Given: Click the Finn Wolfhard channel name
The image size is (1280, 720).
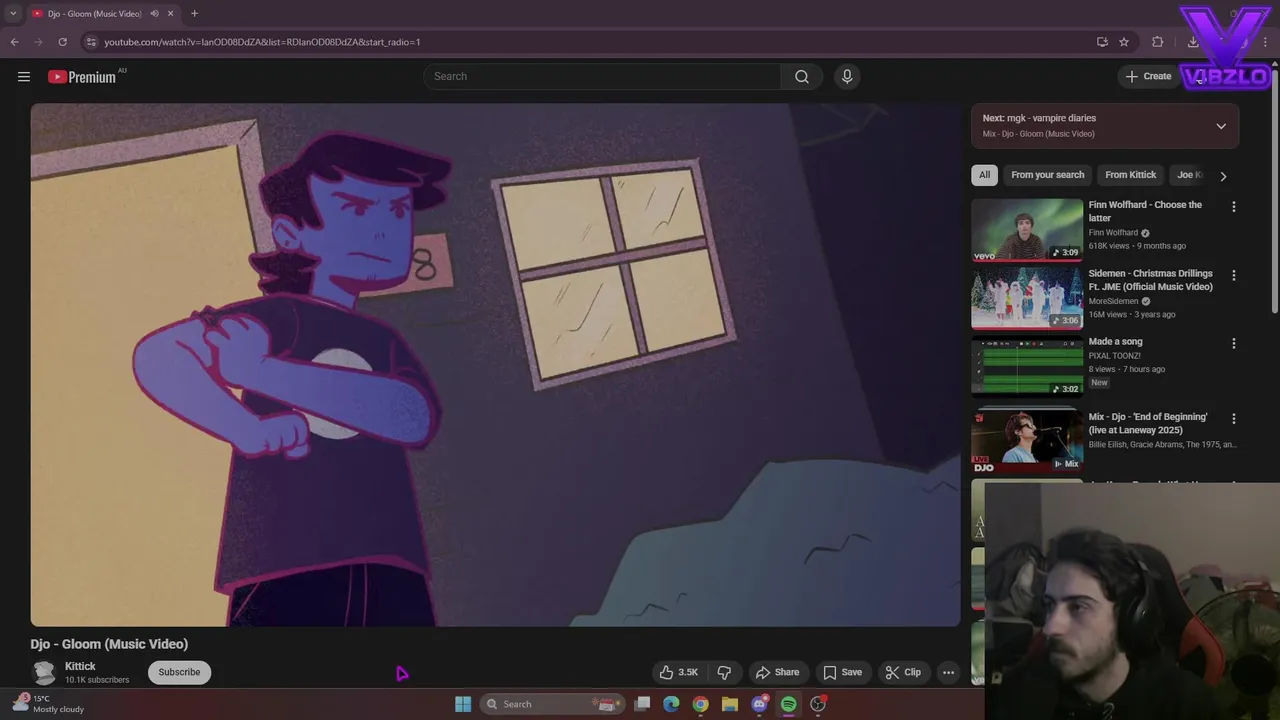Looking at the screenshot, I should [x=1113, y=233].
